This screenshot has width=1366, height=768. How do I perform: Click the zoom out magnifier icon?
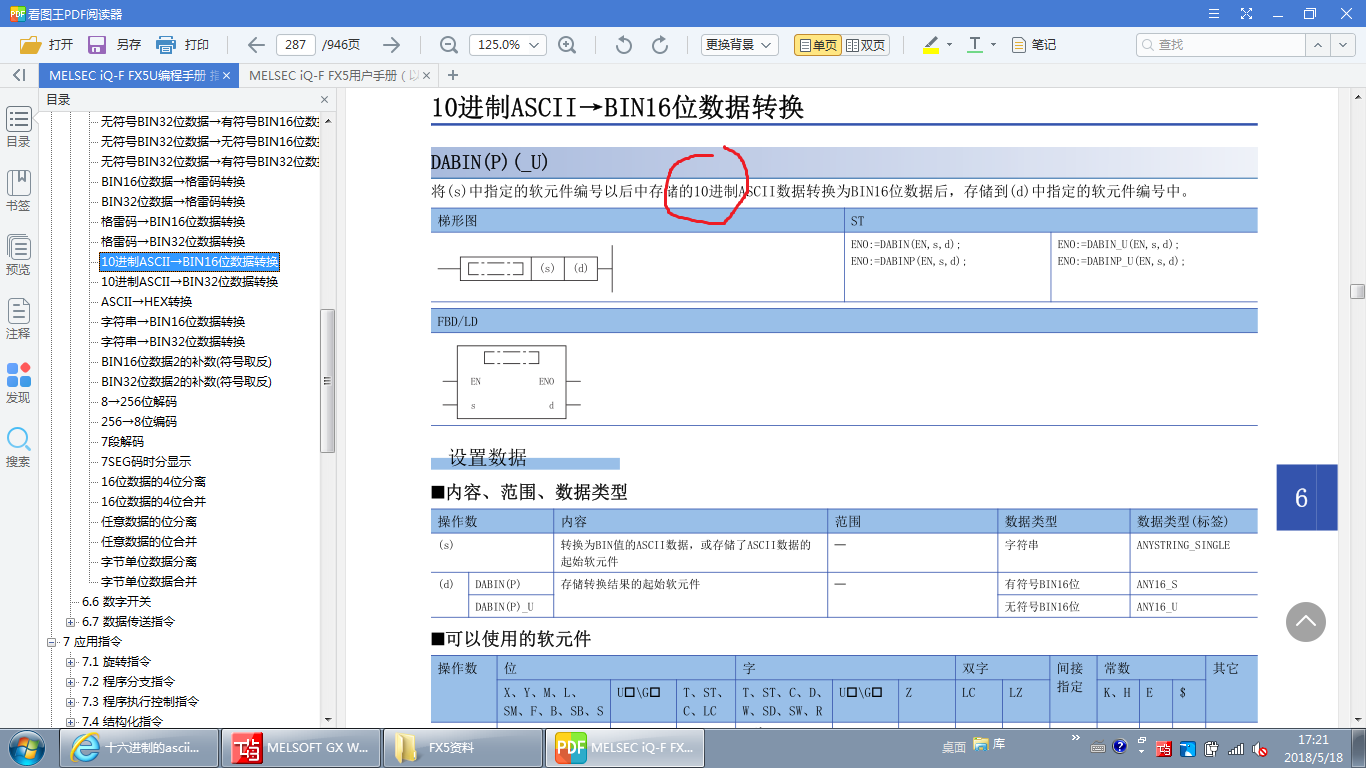tap(449, 45)
